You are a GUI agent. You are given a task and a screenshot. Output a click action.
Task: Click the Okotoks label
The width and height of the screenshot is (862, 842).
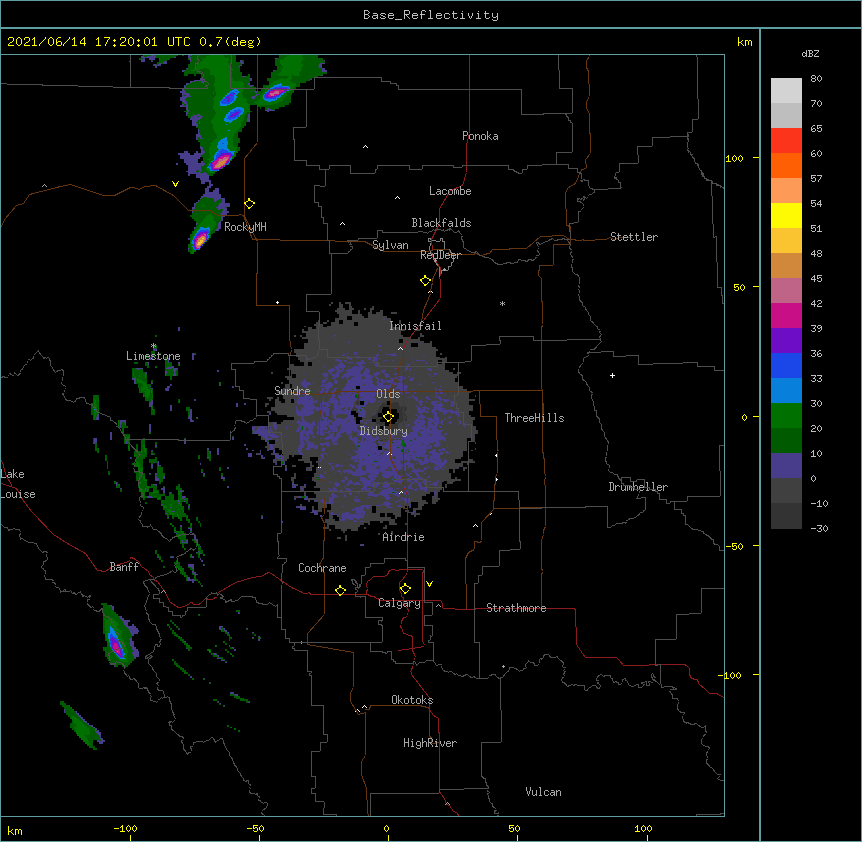coord(412,700)
